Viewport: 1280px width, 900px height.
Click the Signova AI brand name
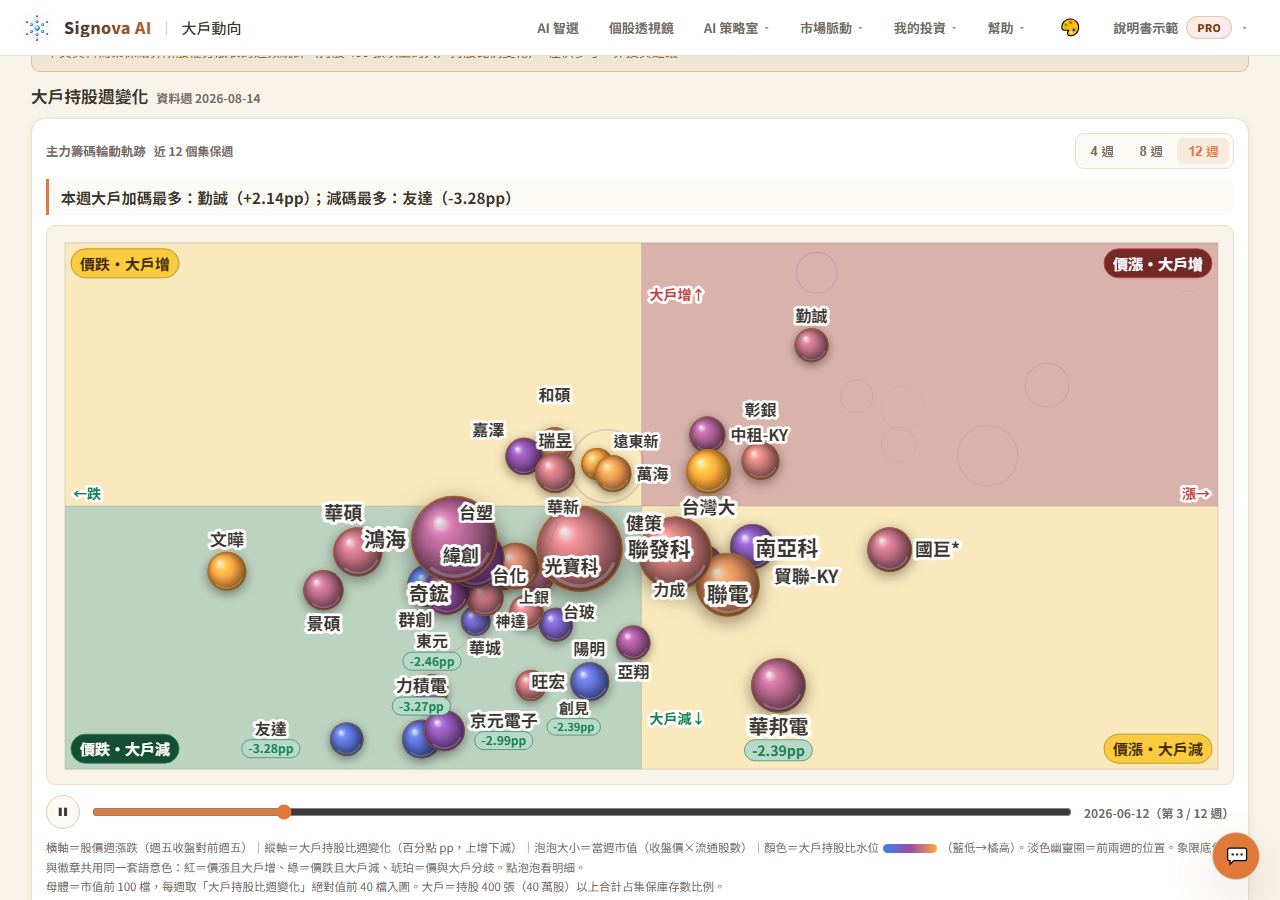pos(107,28)
